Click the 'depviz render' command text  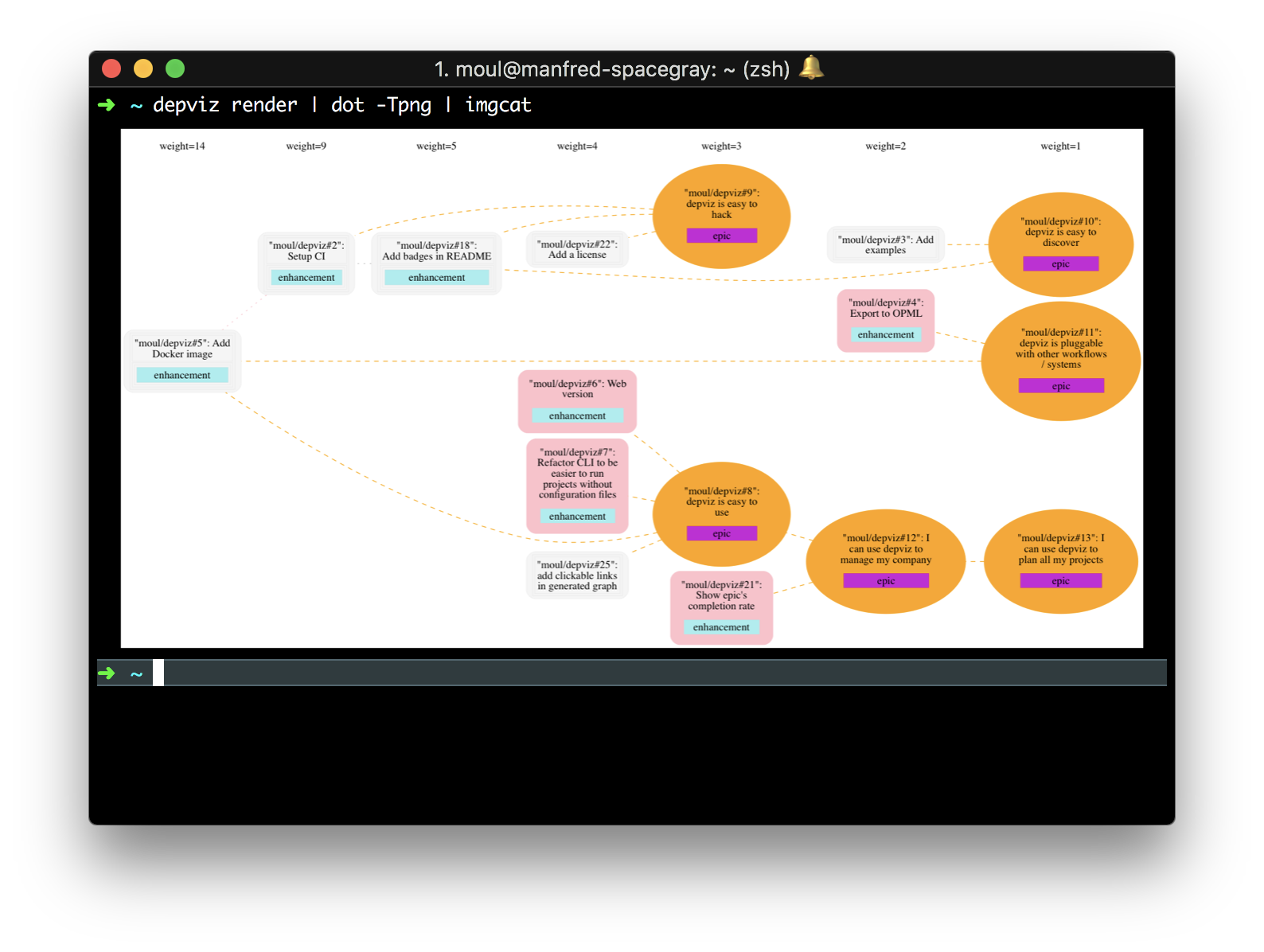pos(225,105)
